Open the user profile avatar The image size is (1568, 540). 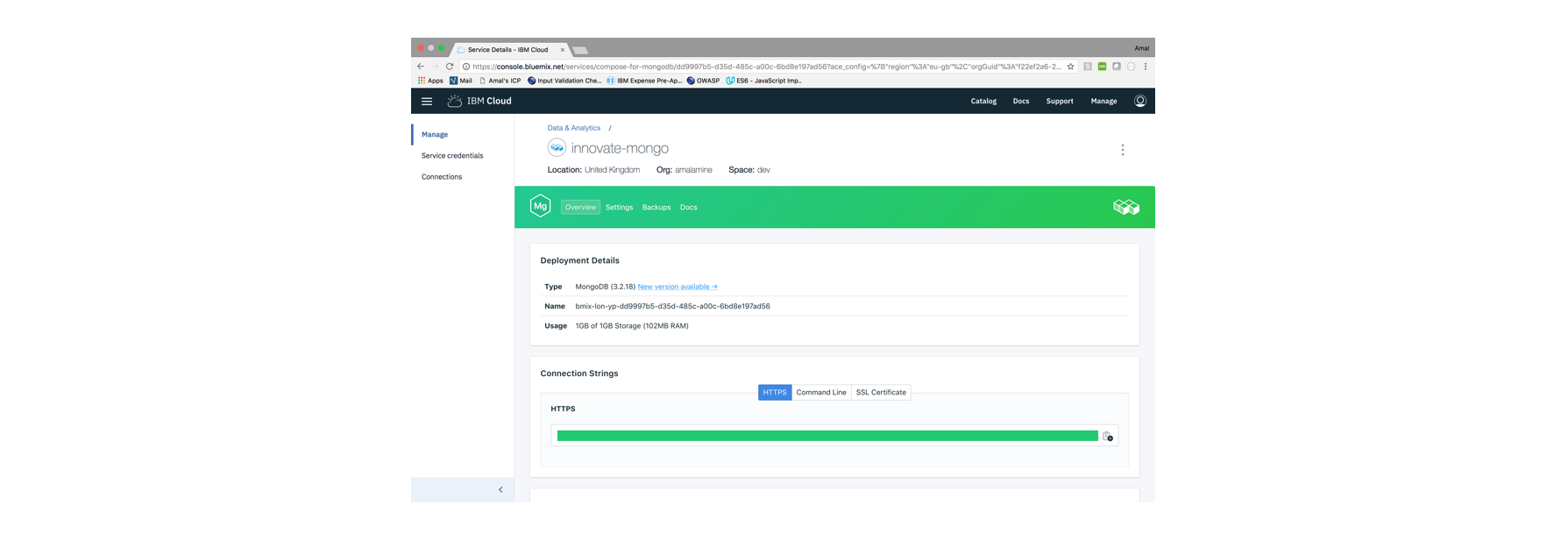(x=1140, y=101)
